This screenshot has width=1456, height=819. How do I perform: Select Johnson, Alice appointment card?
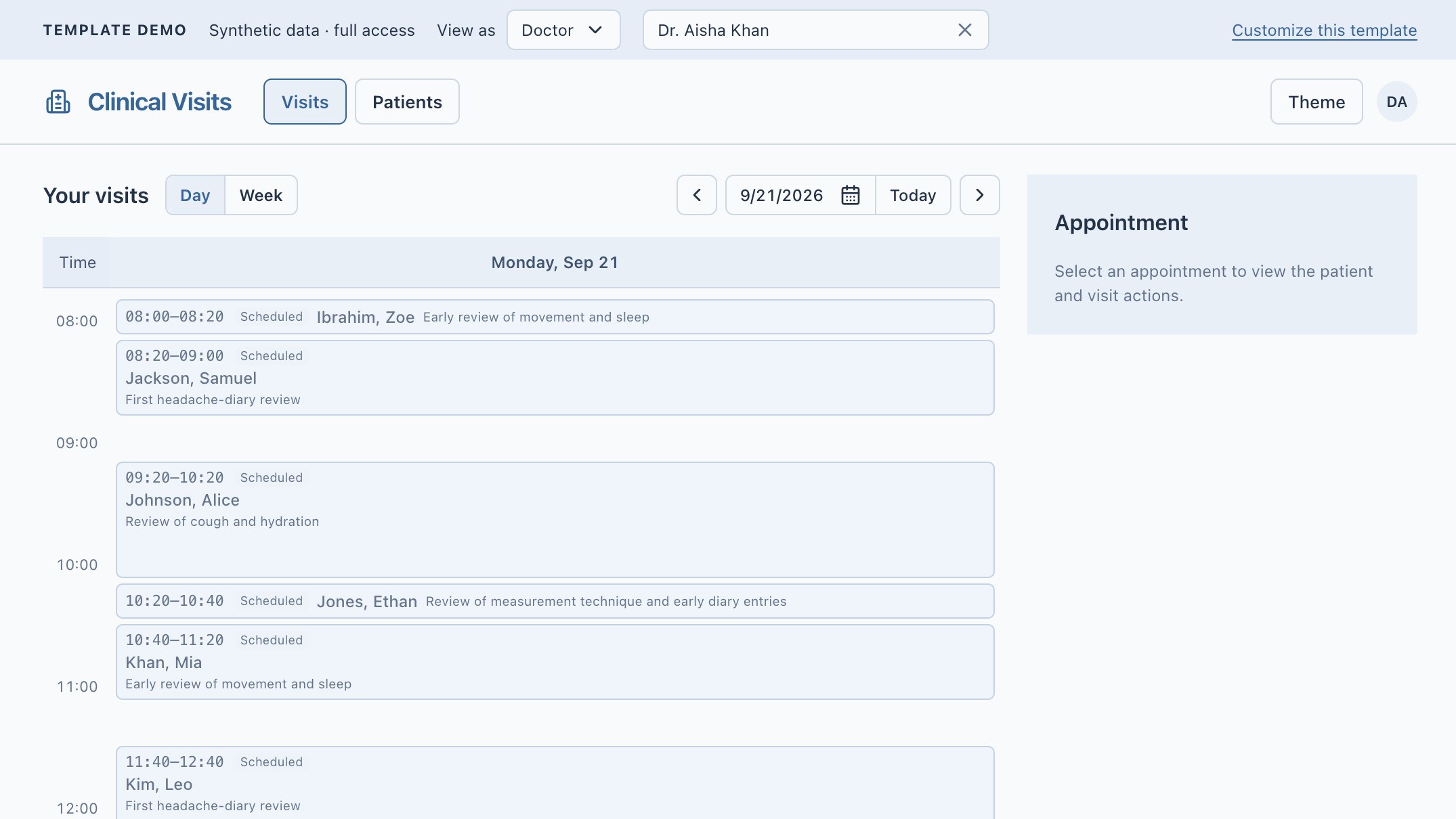click(555, 520)
